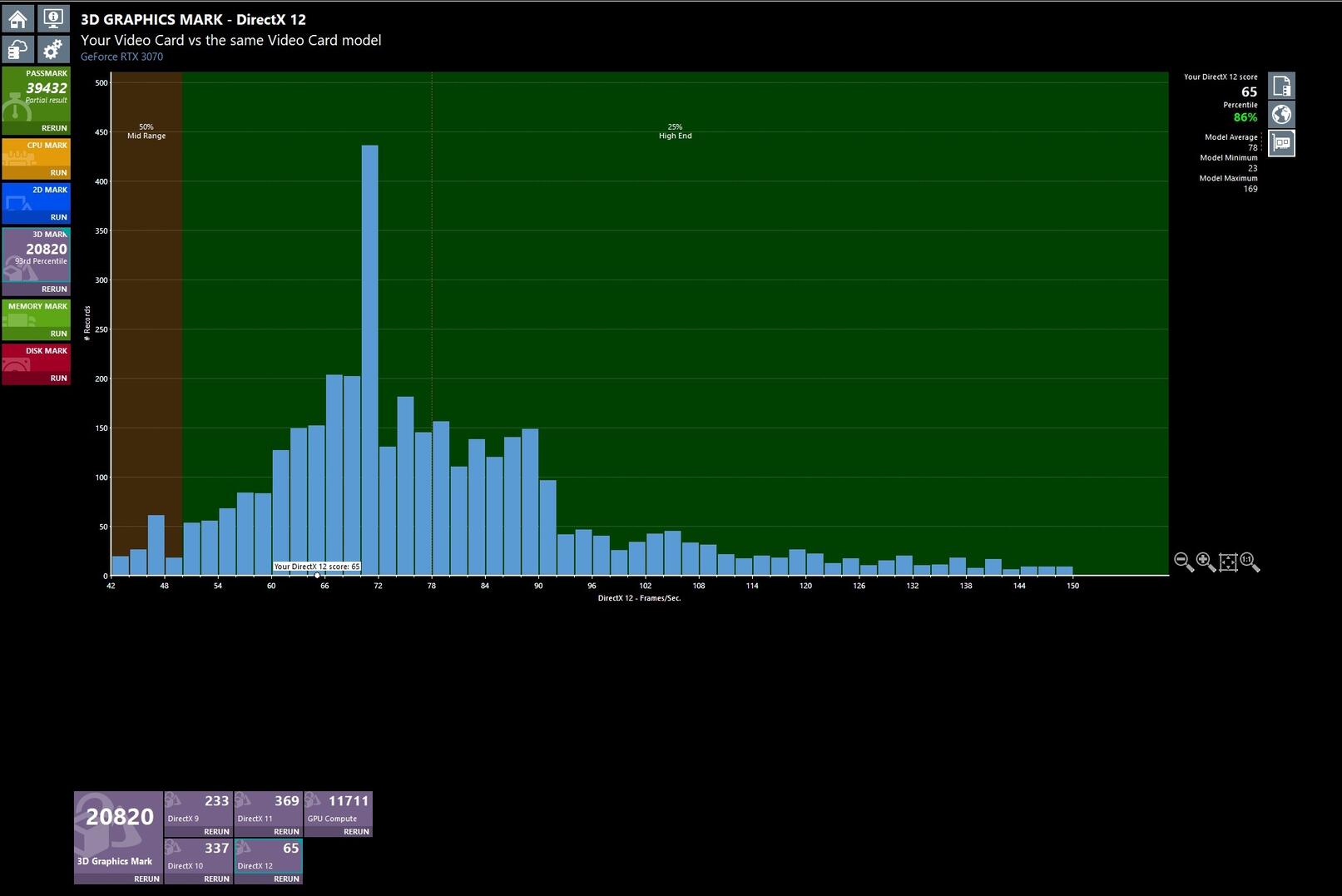The width and height of the screenshot is (1342, 896).
Task: Click the '# Records' vertical axis title
Action: tap(87, 323)
